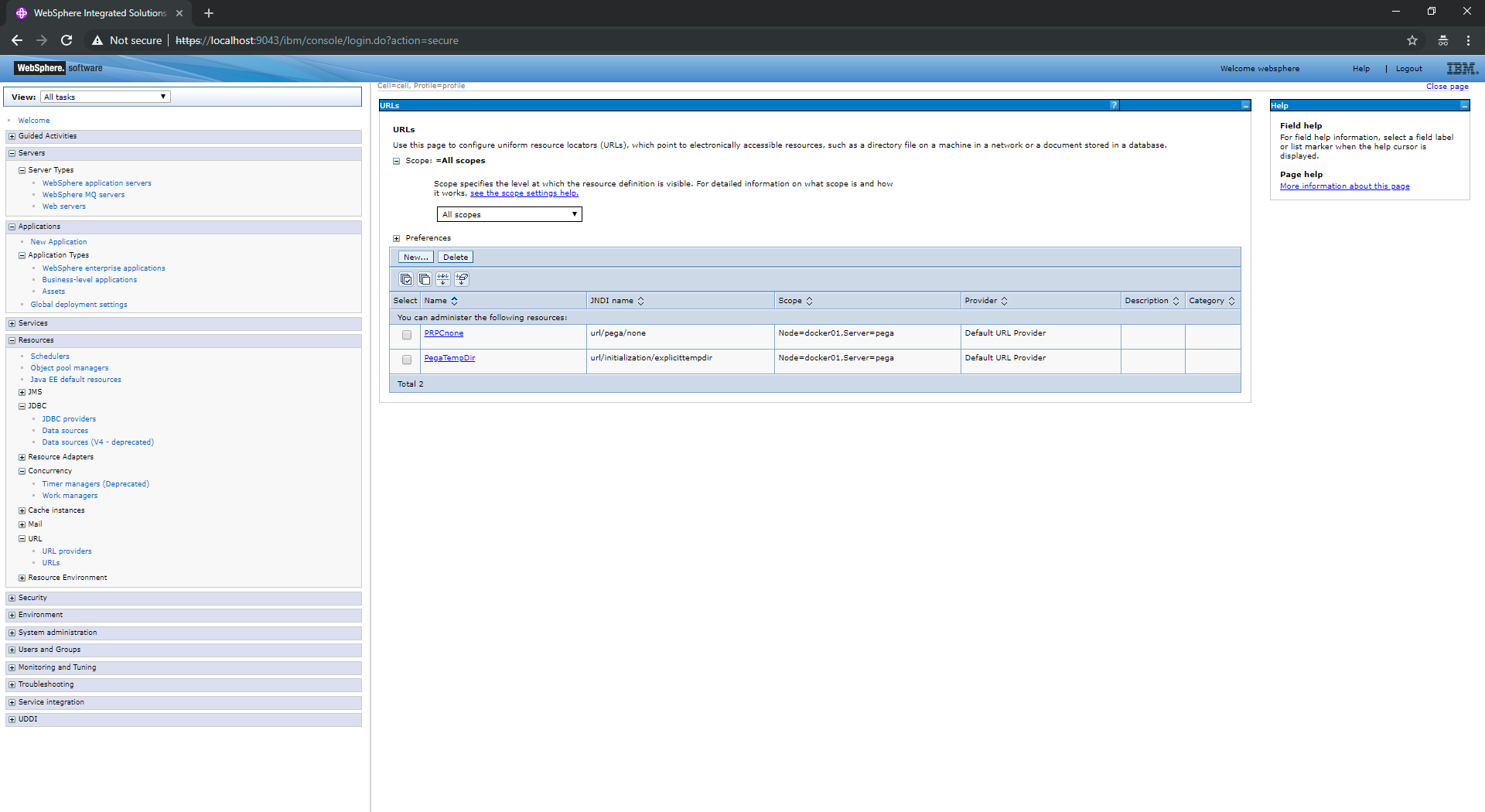This screenshot has height=812, width=1485.
Task: Collapse the Scope section
Action: pos(397,161)
